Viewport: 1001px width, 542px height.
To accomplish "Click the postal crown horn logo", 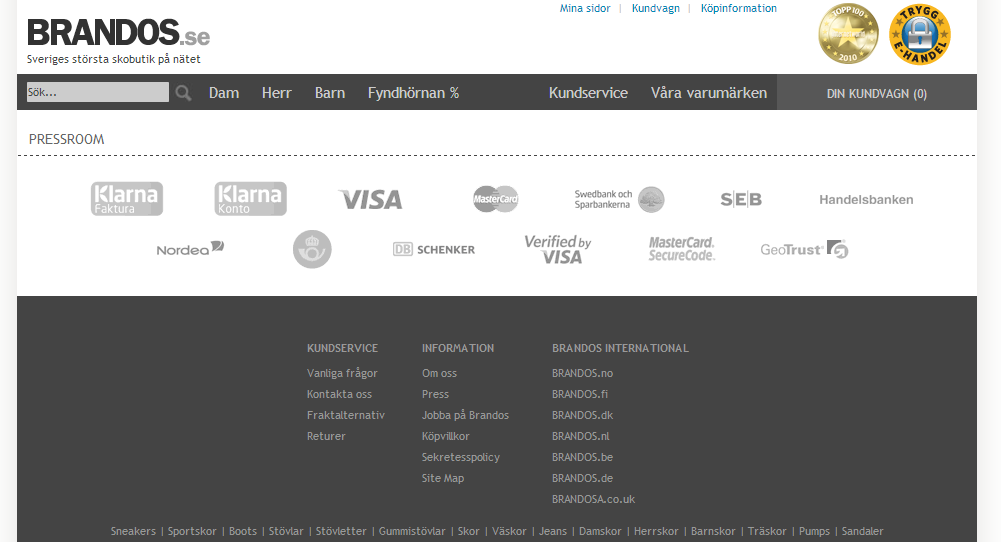I will 312,249.
